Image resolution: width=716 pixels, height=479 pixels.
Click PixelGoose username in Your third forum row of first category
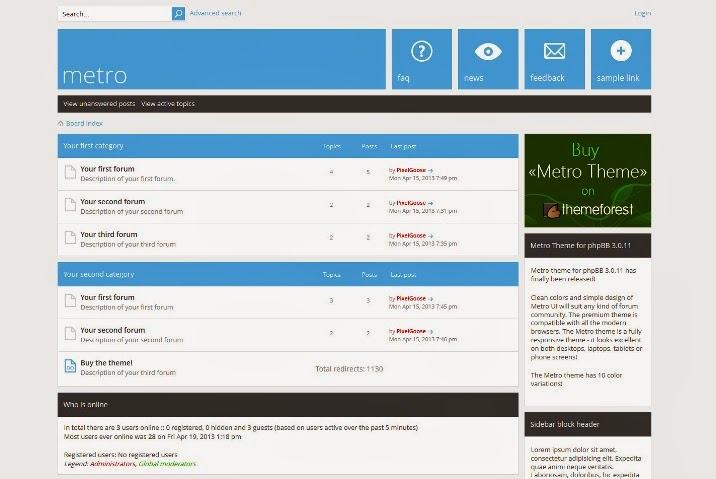[x=411, y=236]
